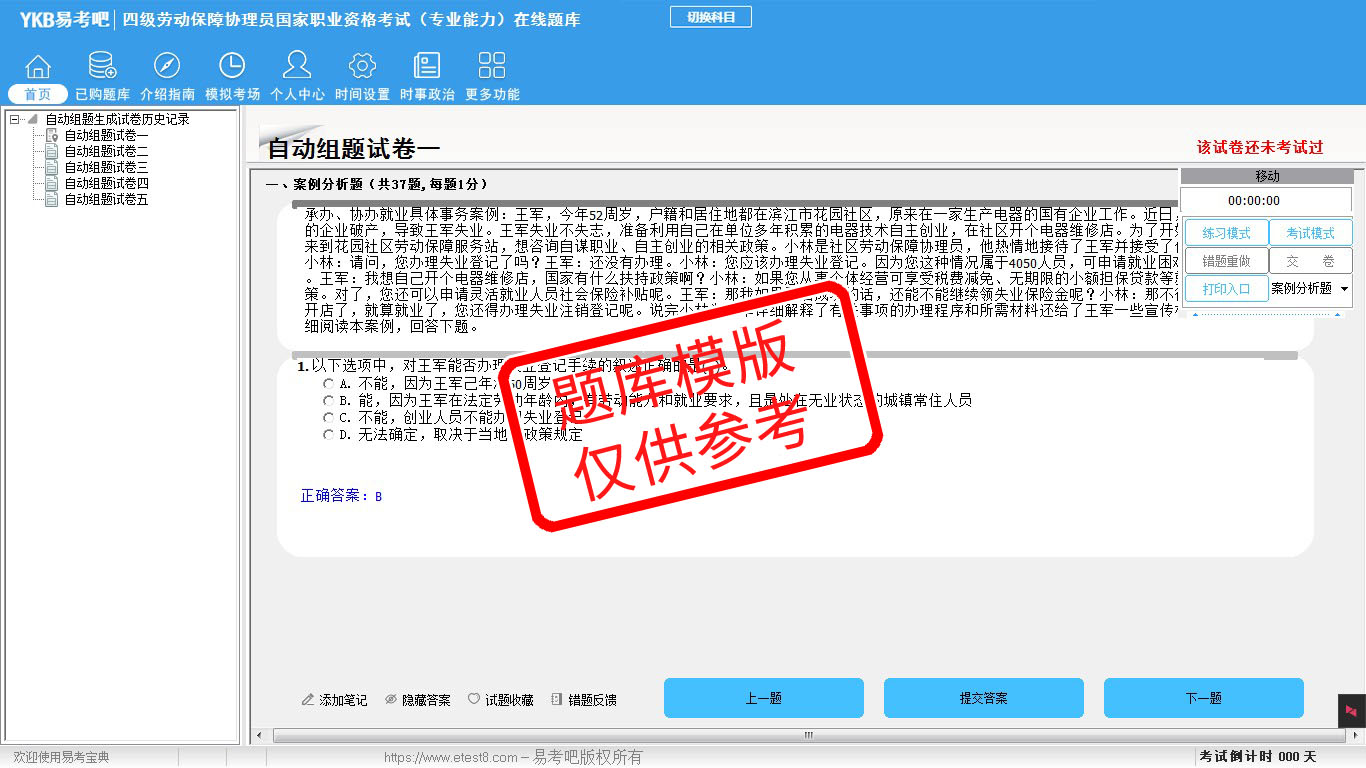
Task: Open the 介绍指南 compass icon
Action: (167, 67)
